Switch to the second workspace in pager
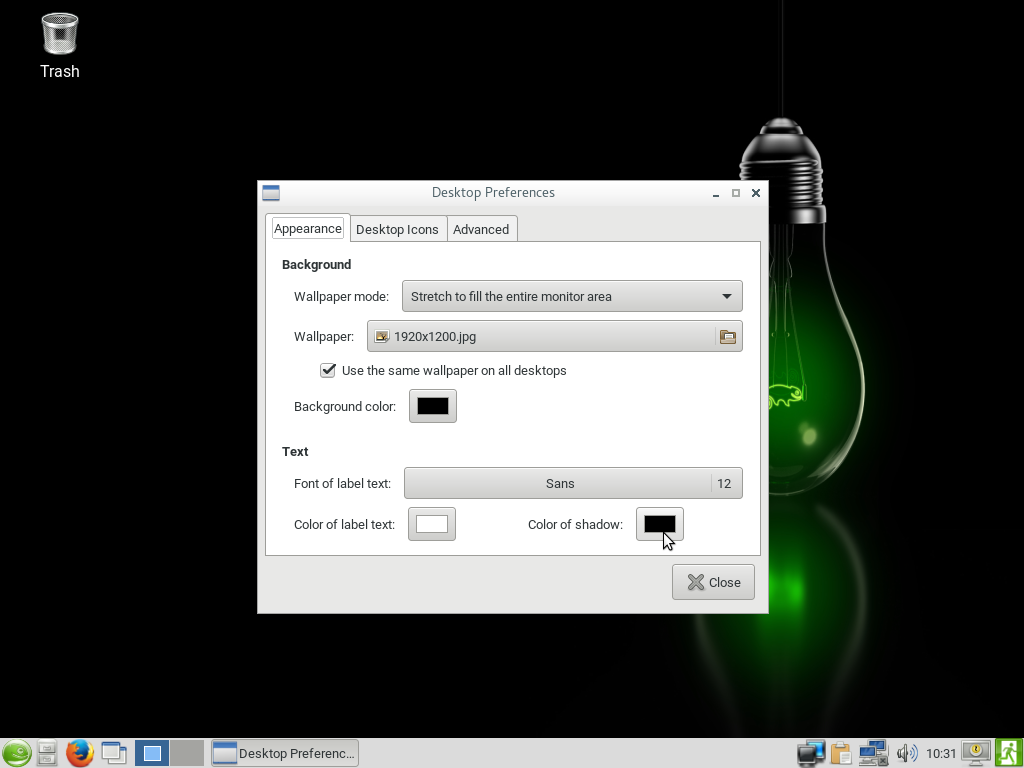The width and height of the screenshot is (1024, 768). [x=187, y=753]
